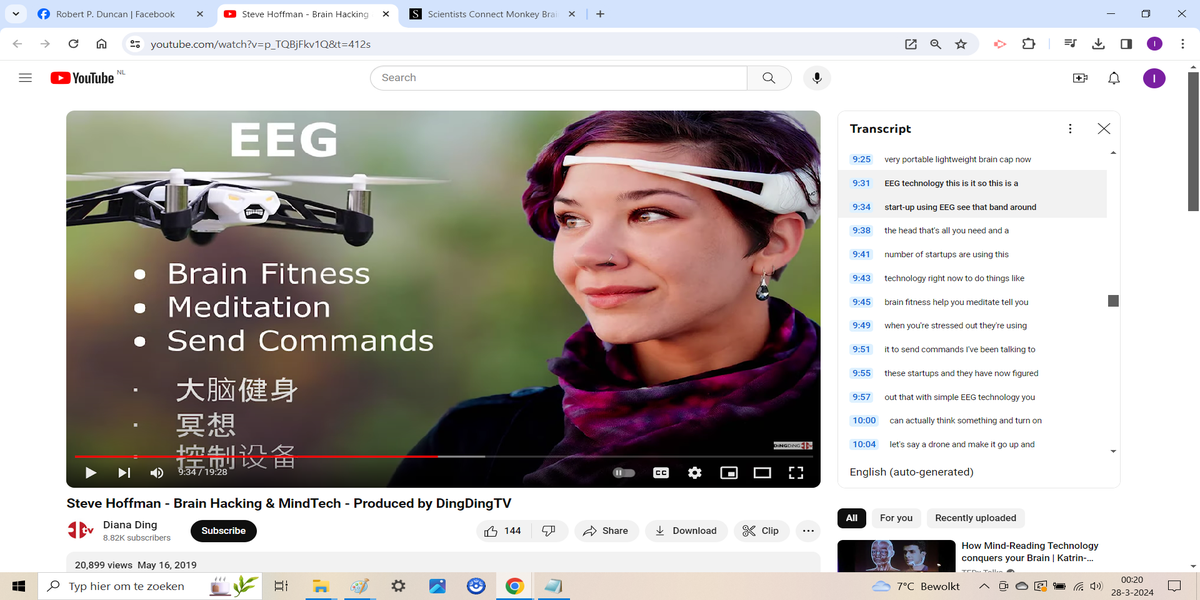The height and width of the screenshot is (600, 1200).
Task: Click the Download button
Action: 686,531
